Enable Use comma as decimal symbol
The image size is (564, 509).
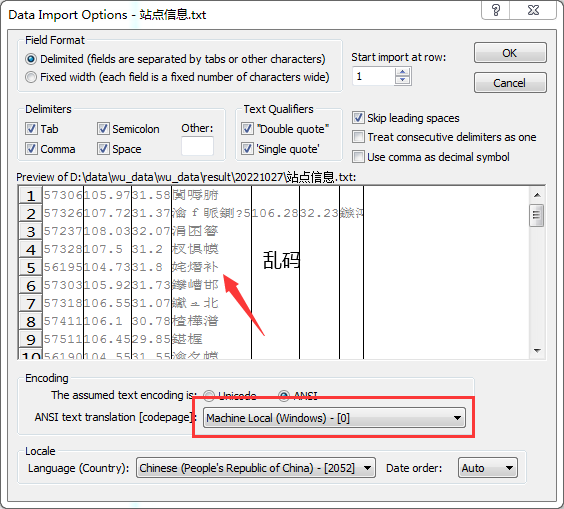(x=358, y=156)
